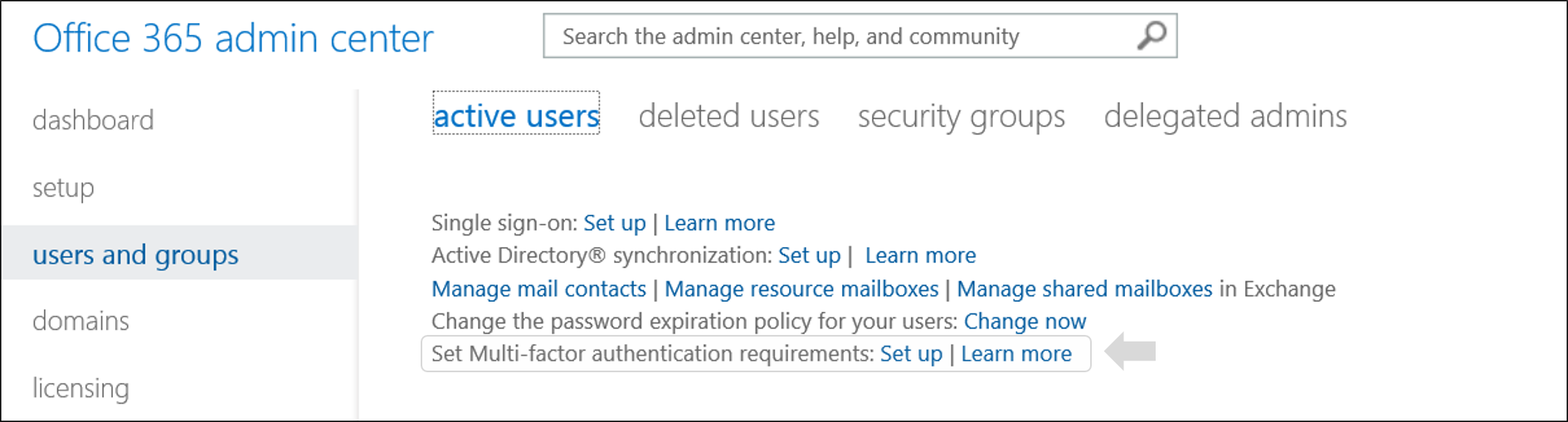The image size is (1568, 422).
Task: Open Manage shared mailboxes link
Action: (1084, 289)
